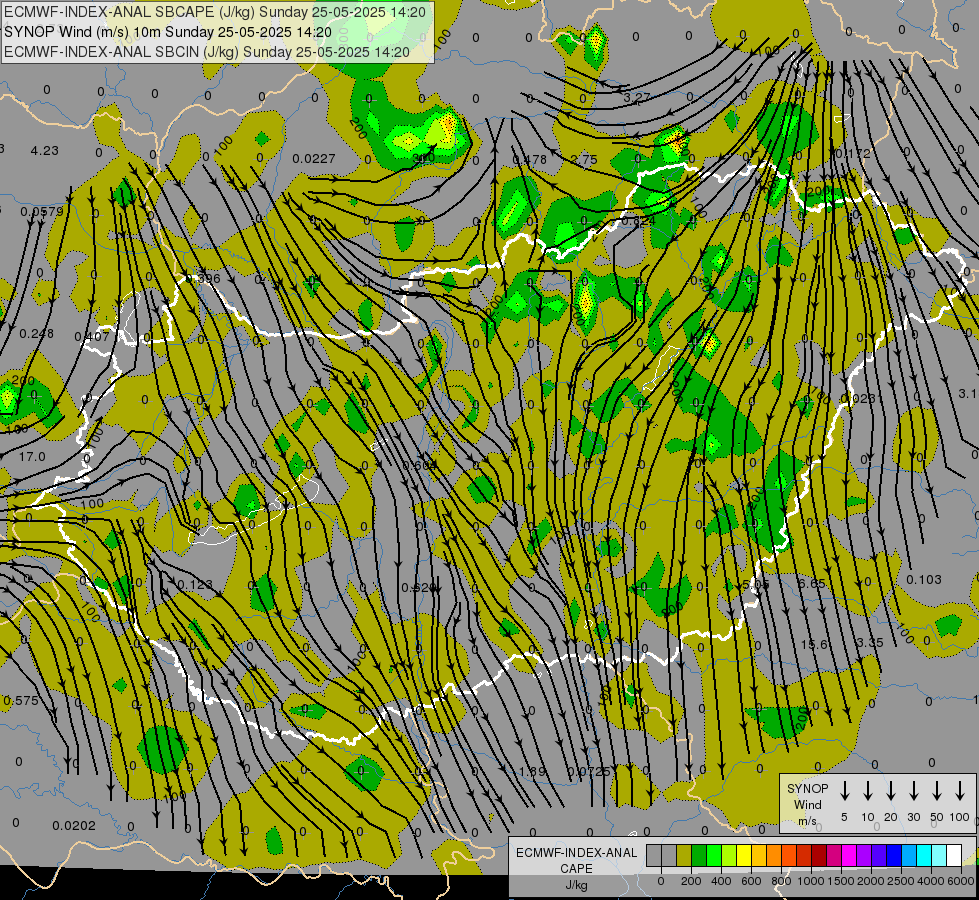Click the 20 m/s wind arrow in legend

click(891, 791)
